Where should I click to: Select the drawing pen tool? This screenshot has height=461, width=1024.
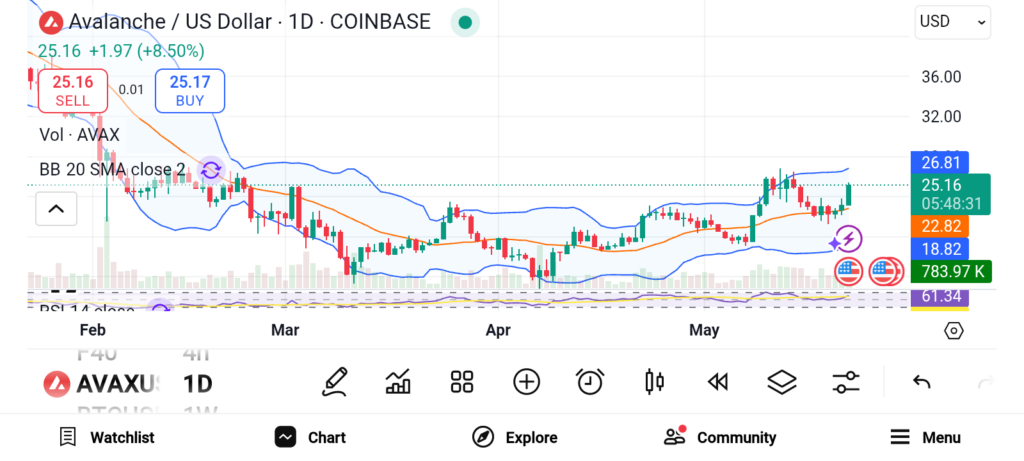click(335, 381)
